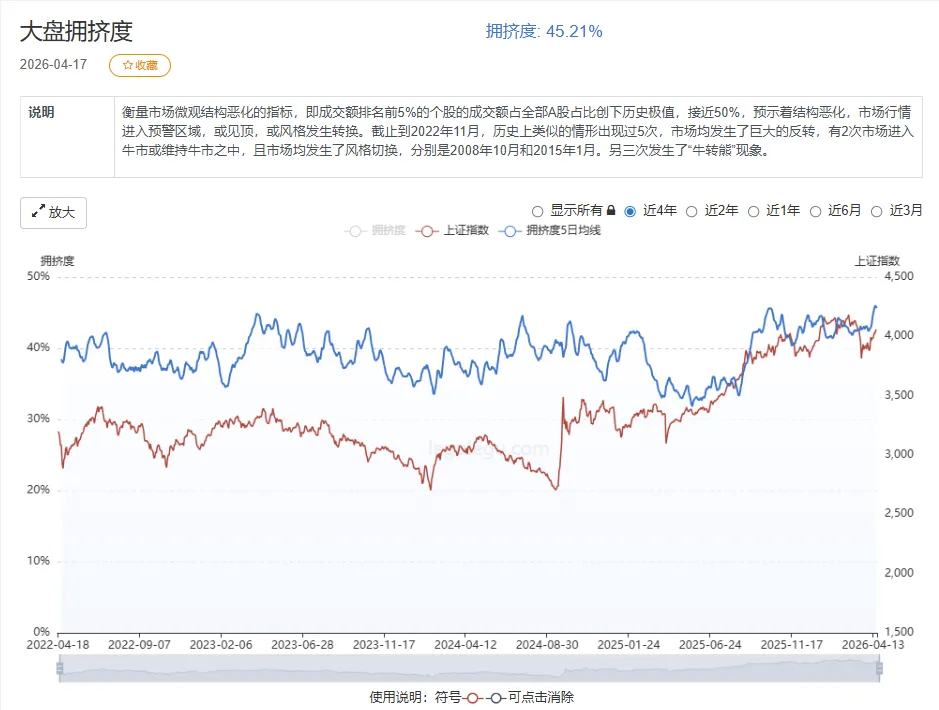Select the 近2年 time range

point(692,211)
